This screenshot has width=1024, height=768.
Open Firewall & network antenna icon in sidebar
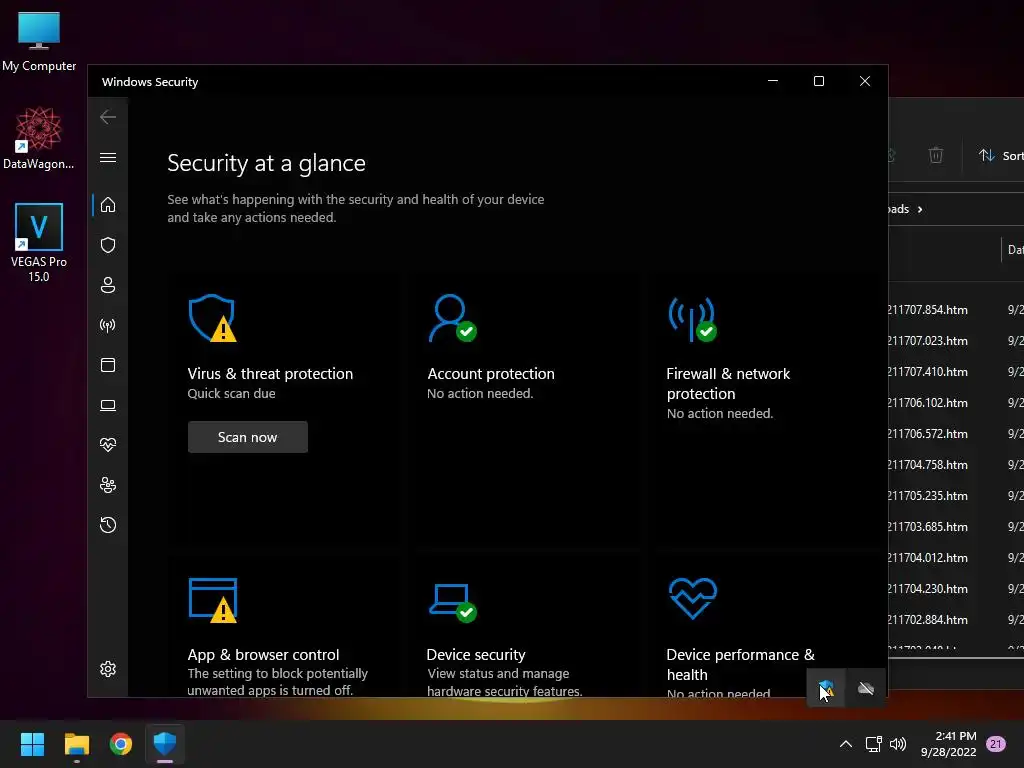point(108,325)
